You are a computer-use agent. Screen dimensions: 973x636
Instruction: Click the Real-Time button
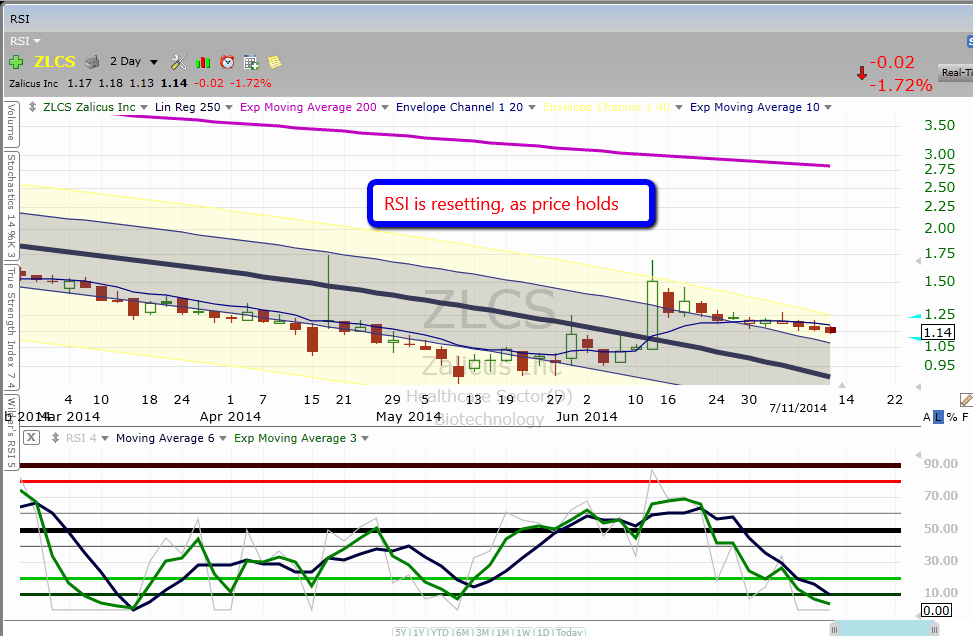point(956,72)
